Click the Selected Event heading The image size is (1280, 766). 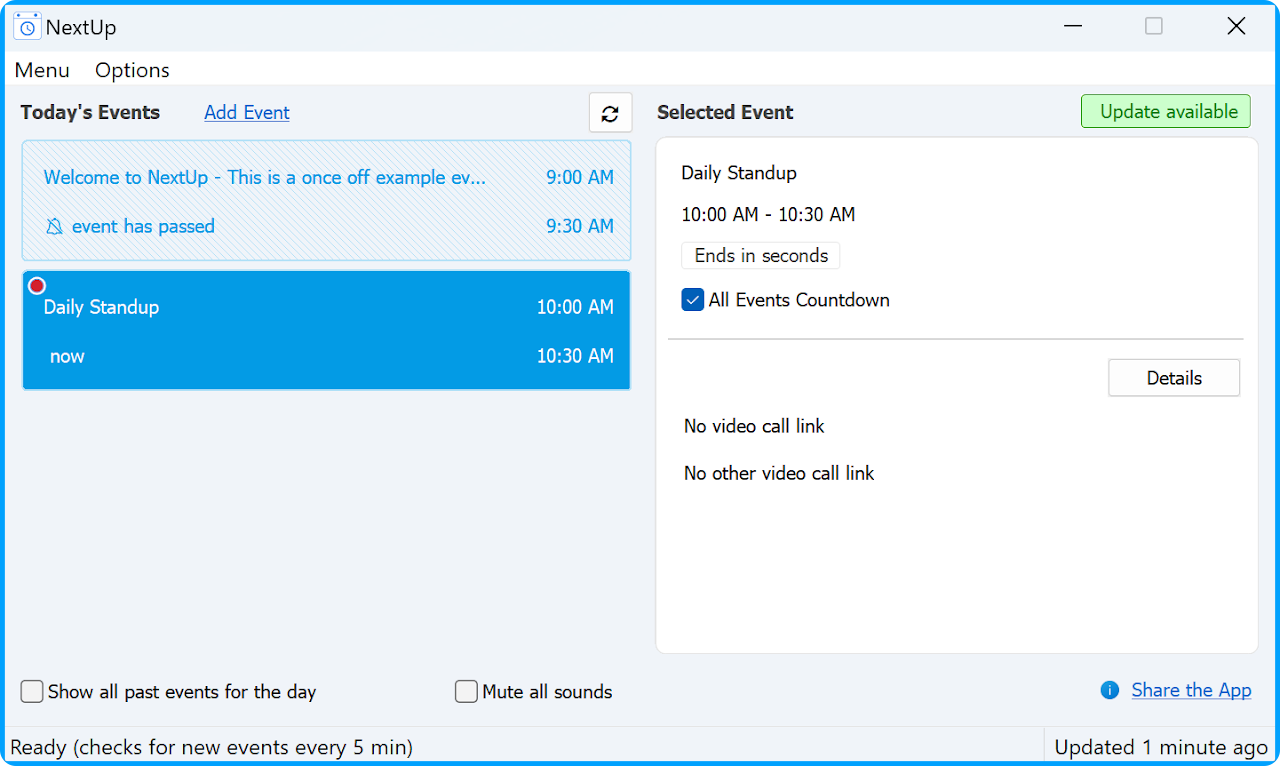point(725,113)
